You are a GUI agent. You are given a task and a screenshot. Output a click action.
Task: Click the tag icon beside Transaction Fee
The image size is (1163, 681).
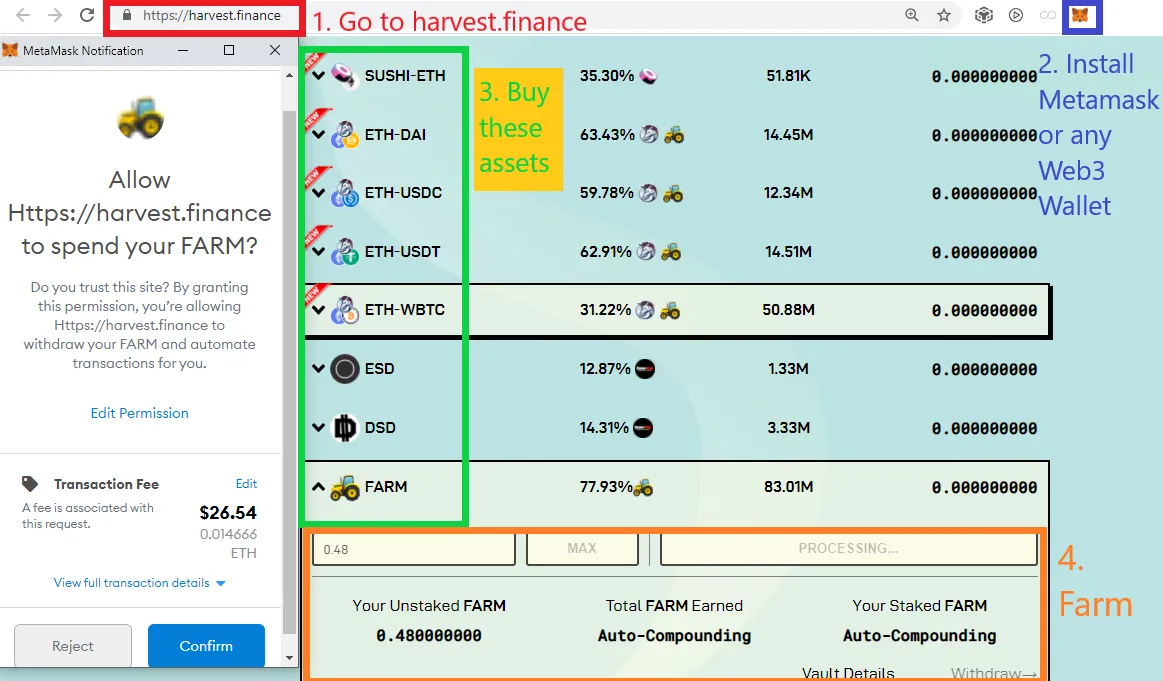point(30,484)
